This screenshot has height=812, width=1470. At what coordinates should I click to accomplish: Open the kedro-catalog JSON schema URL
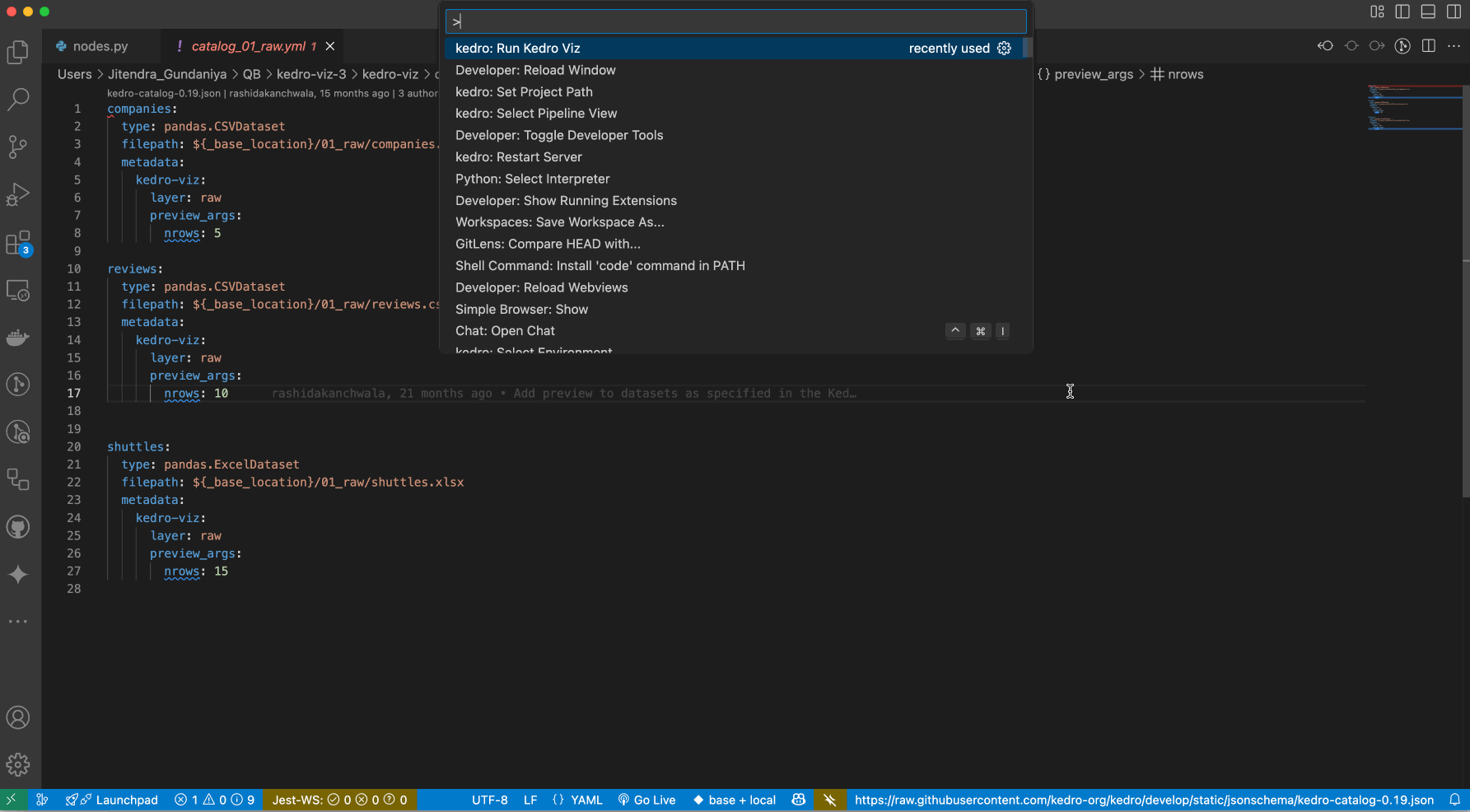(x=1142, y=799)
